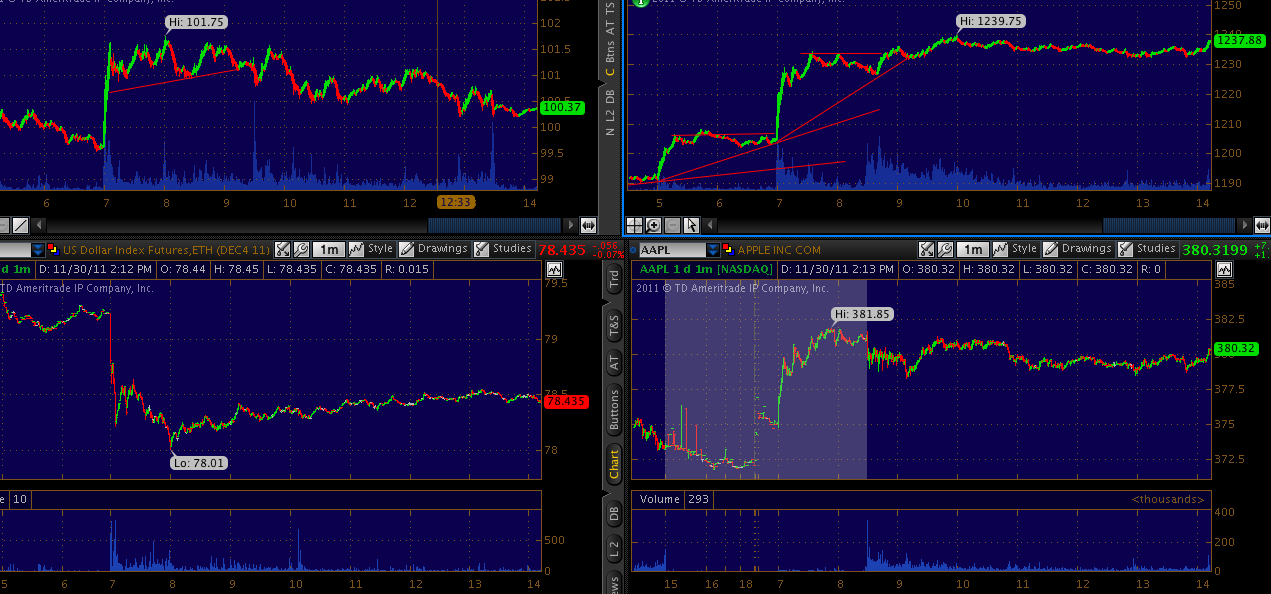The width and height of the screenshot is (1271, 594).
Task: Click the left scroll arrow under the top-right chart
Action: click(x=709, y=226)
